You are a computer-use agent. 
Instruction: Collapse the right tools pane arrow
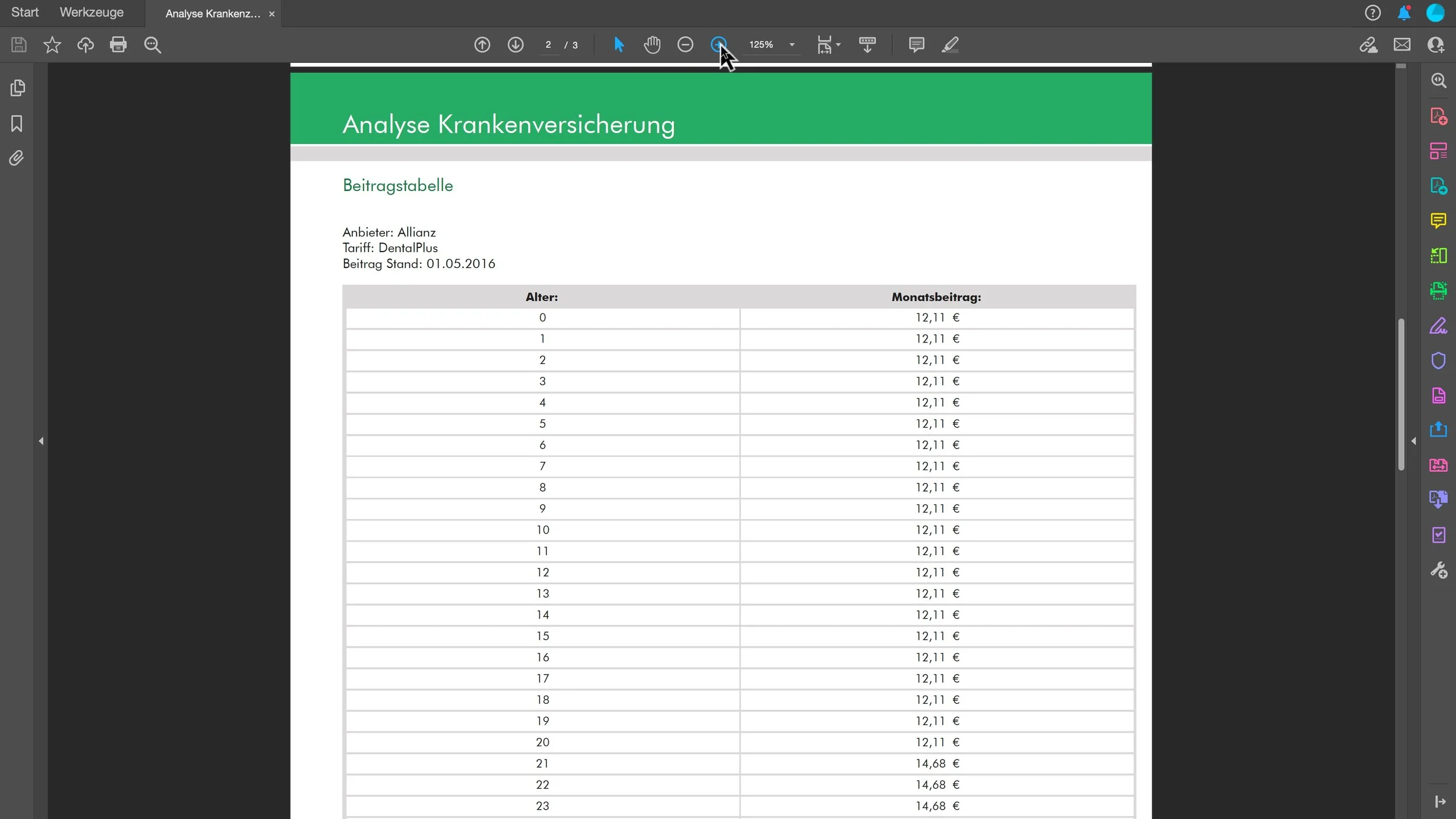tap(1413, 441)
